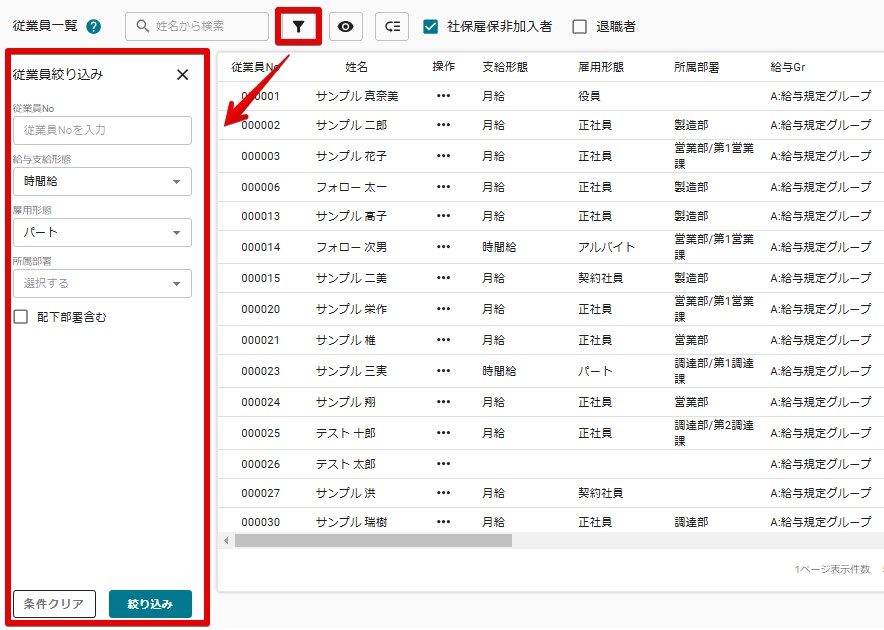Enable the 退職者 checkbox
This screenshot has height=630, width=884.
(579, 27)
